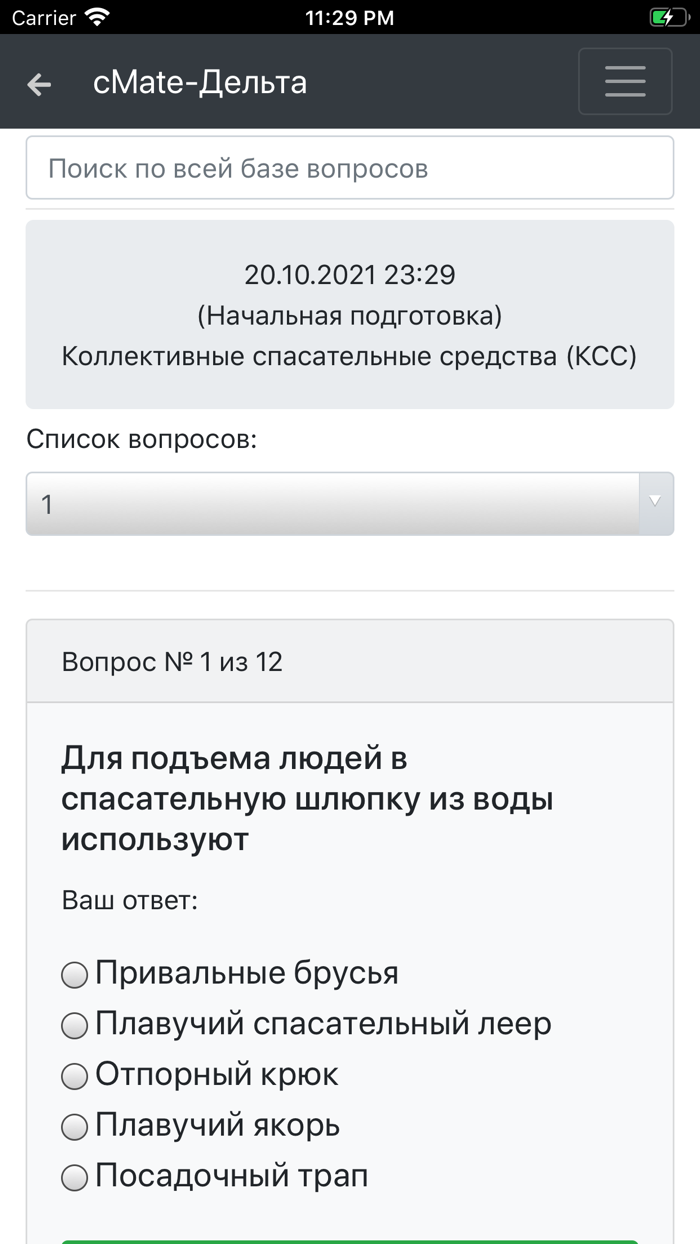The image size is (700, 1244).
Task: Tap the topic 'Коллективные спасательные средства (КСС)'
Action: click(349, 354)
